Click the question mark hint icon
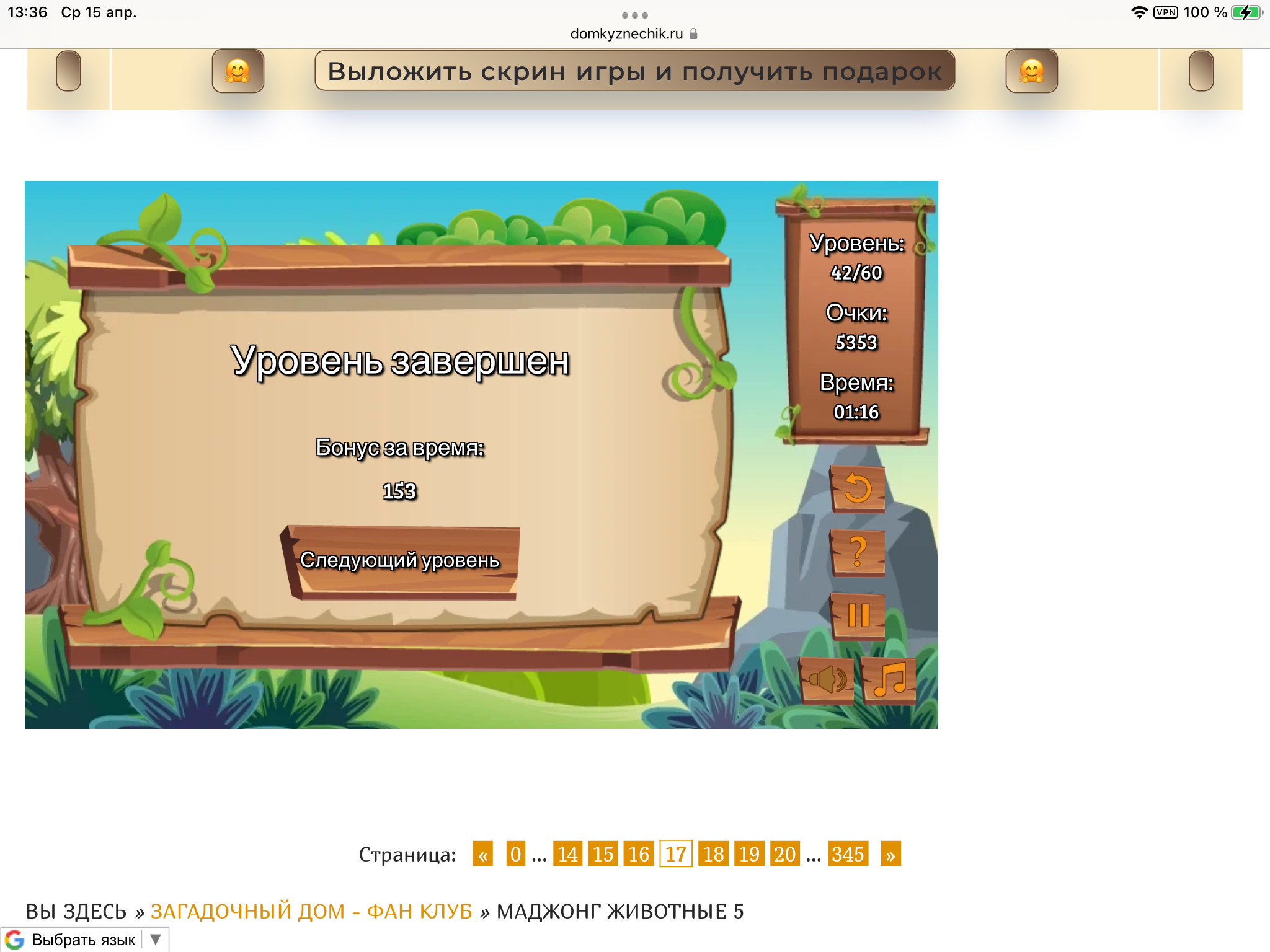Screen dimensions: 1270x952 coord(858,552)
